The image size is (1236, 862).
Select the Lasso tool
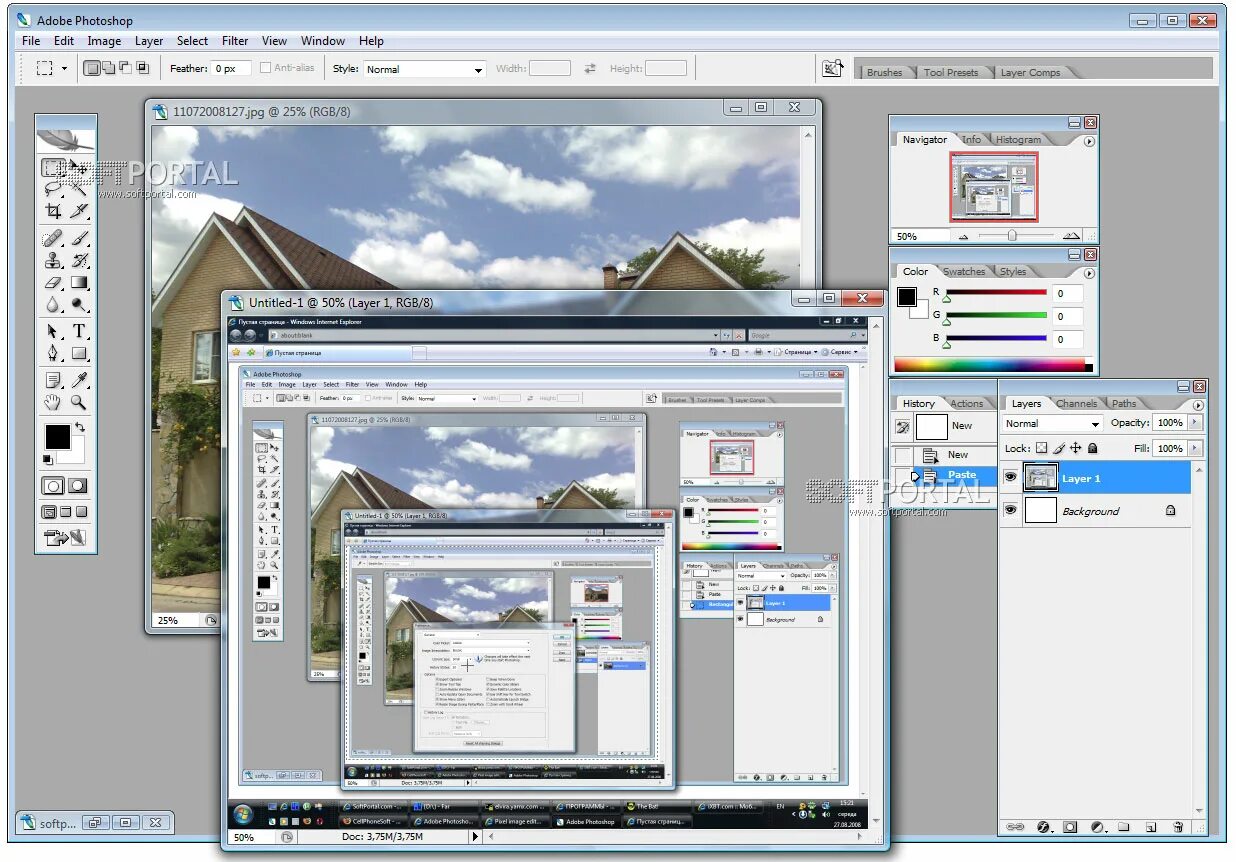52,188
